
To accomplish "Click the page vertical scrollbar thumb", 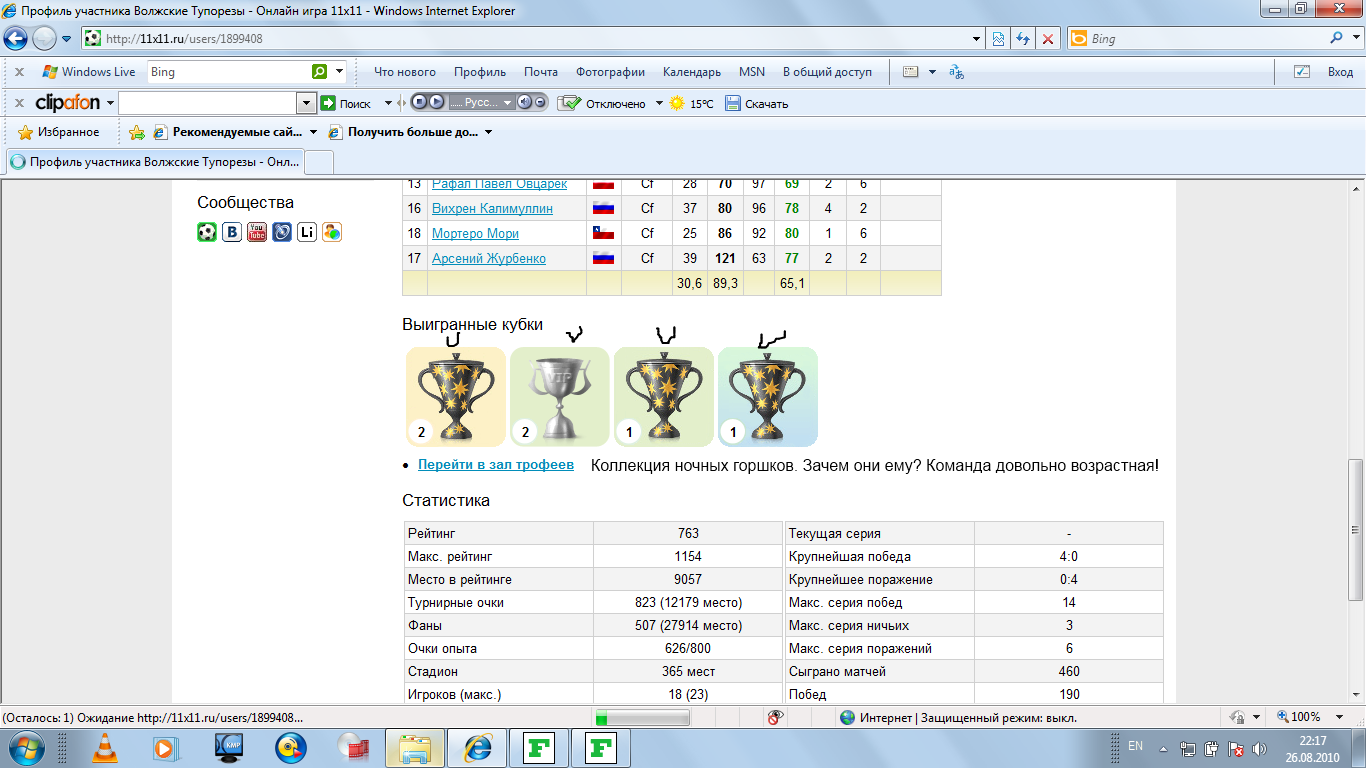I will coord(1355,528).
